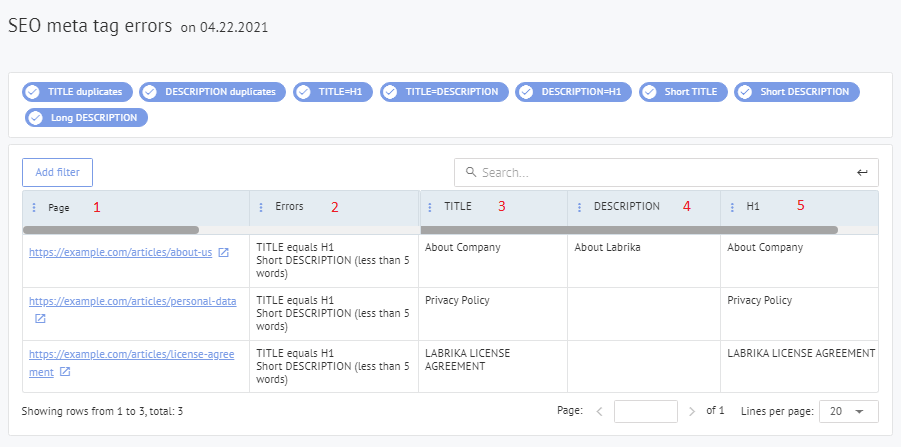
Task: Open Page column options menu dots
Action: (x=33, y=208)
